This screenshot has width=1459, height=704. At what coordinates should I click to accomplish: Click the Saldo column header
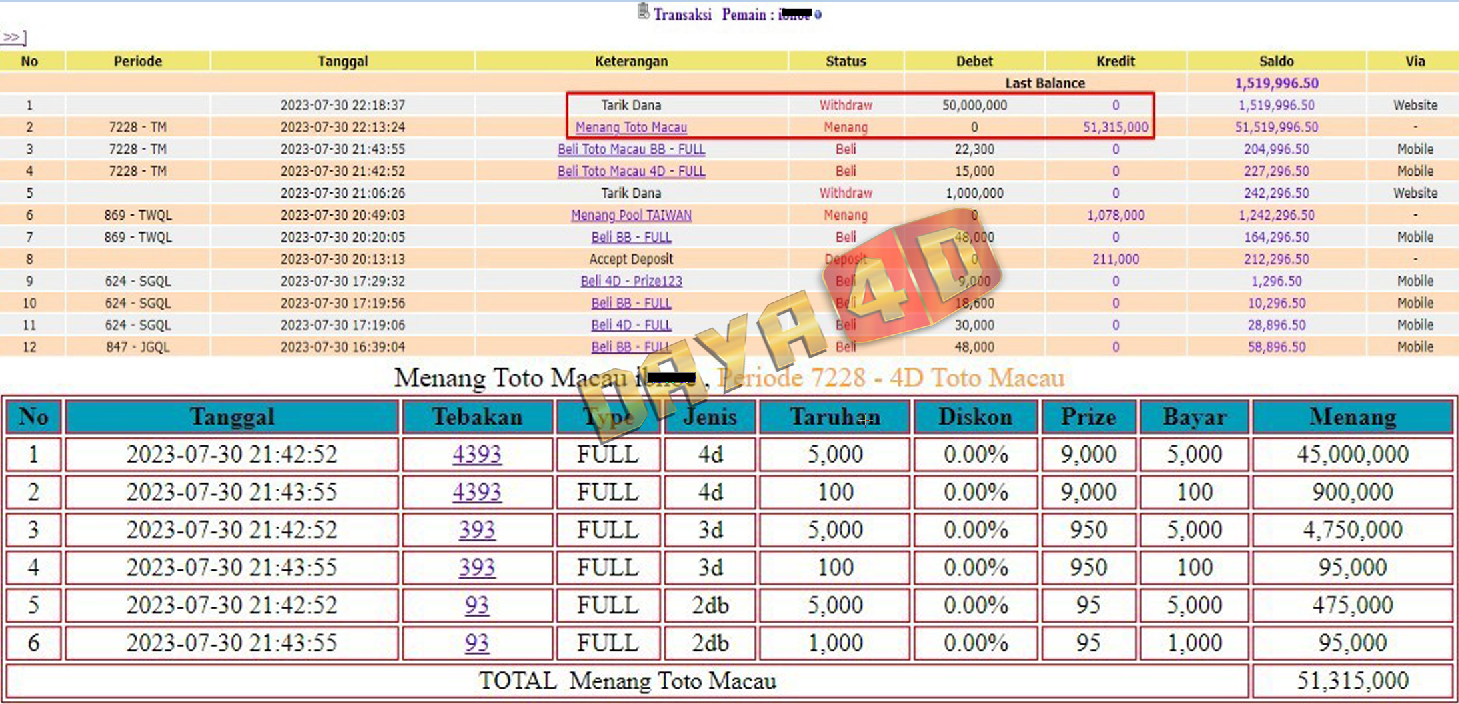1276,61
